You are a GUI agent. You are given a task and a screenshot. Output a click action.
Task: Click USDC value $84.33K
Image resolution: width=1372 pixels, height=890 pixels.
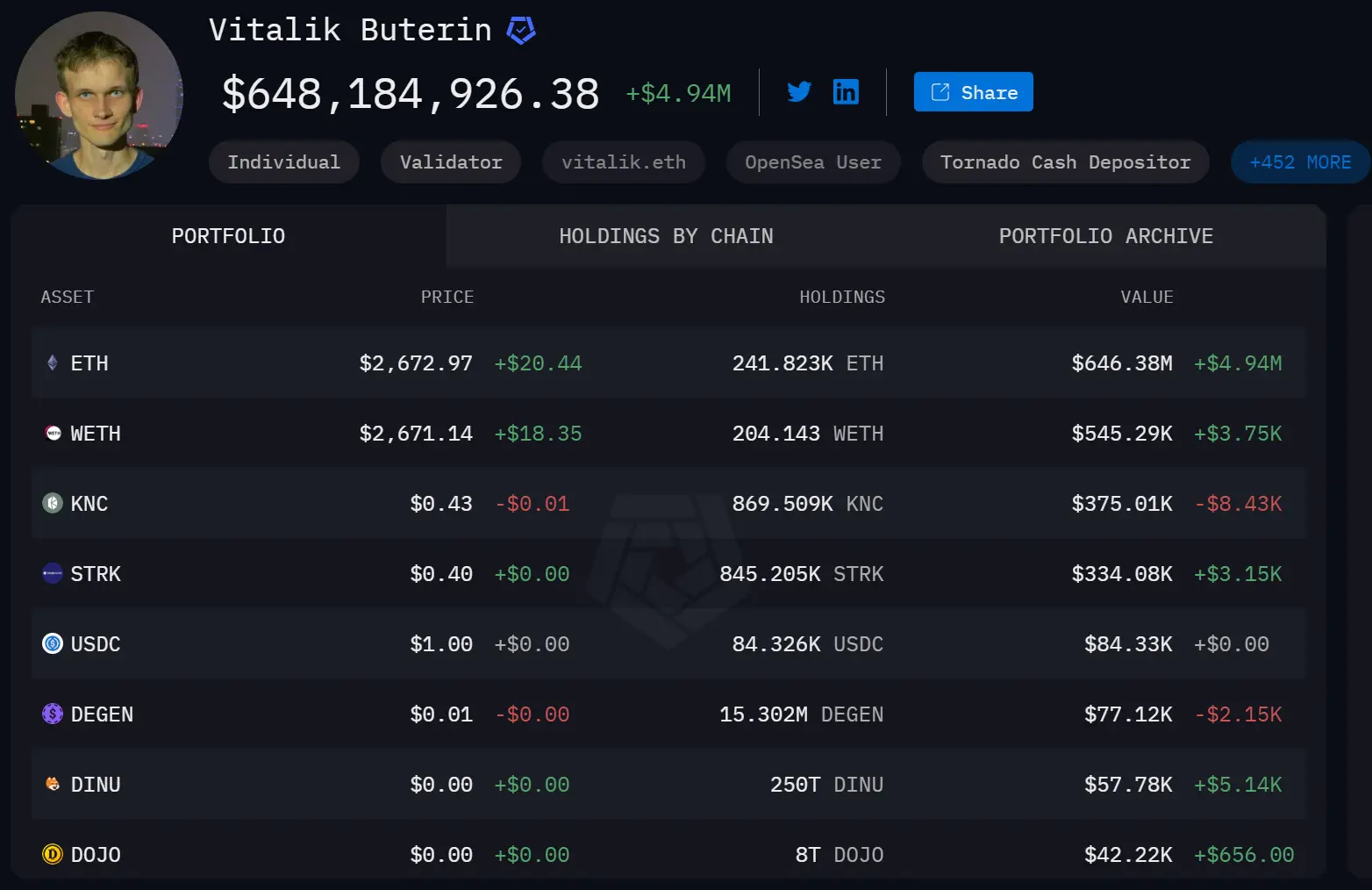(x=1128, y=644)
